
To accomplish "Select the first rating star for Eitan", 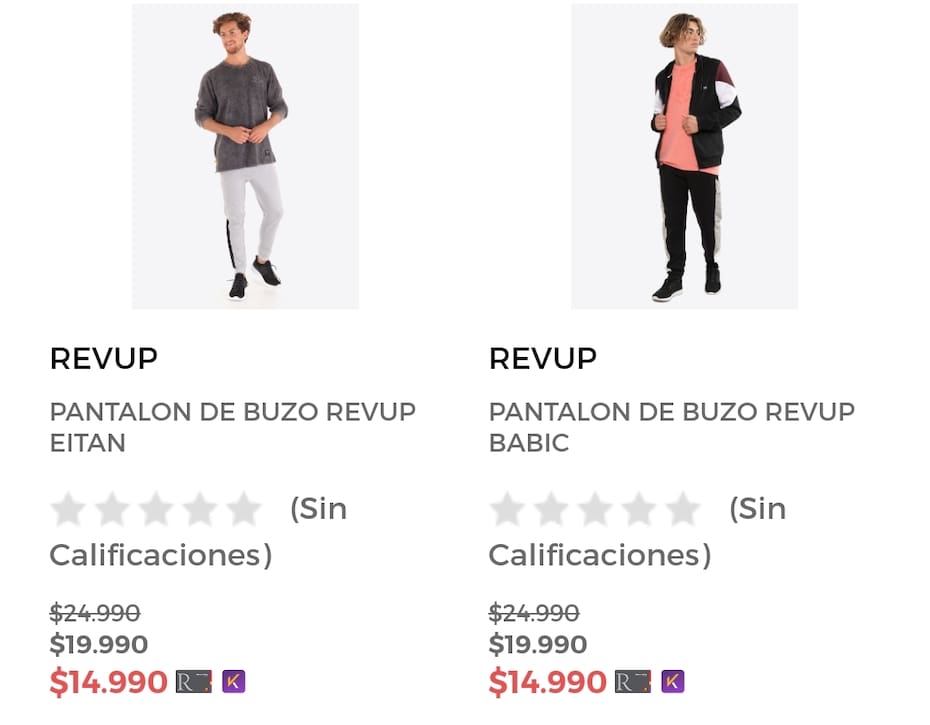I will click(x=68, y=509).
